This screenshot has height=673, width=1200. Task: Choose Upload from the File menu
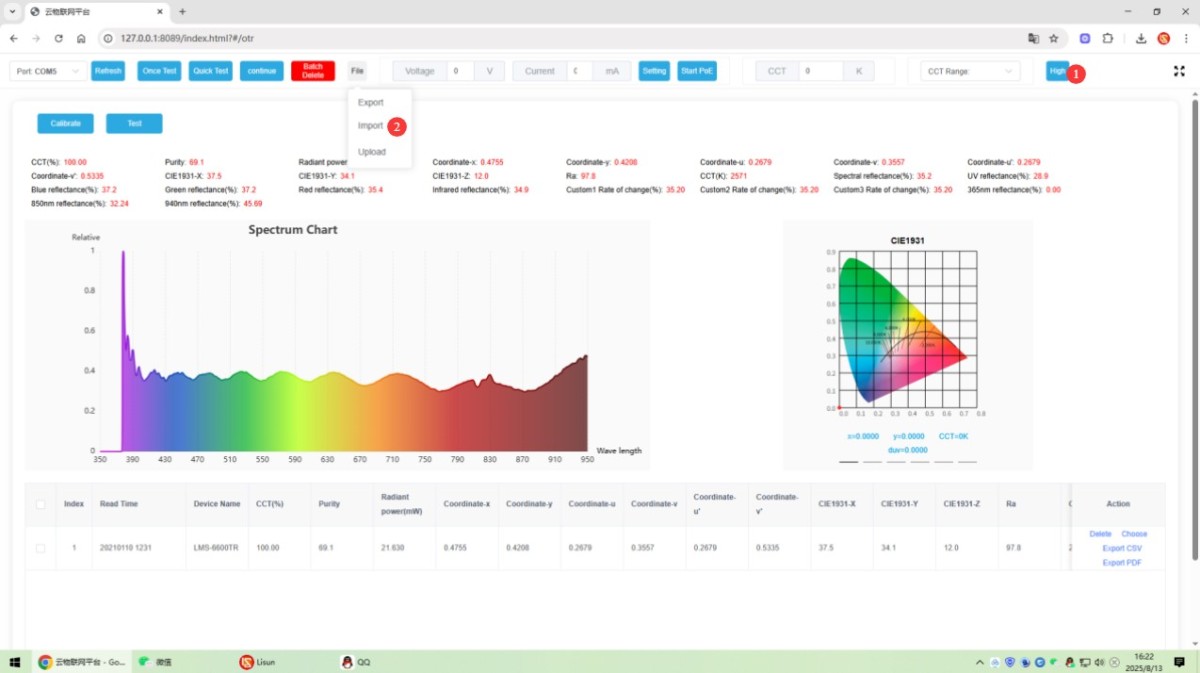[x=372, y=152]
